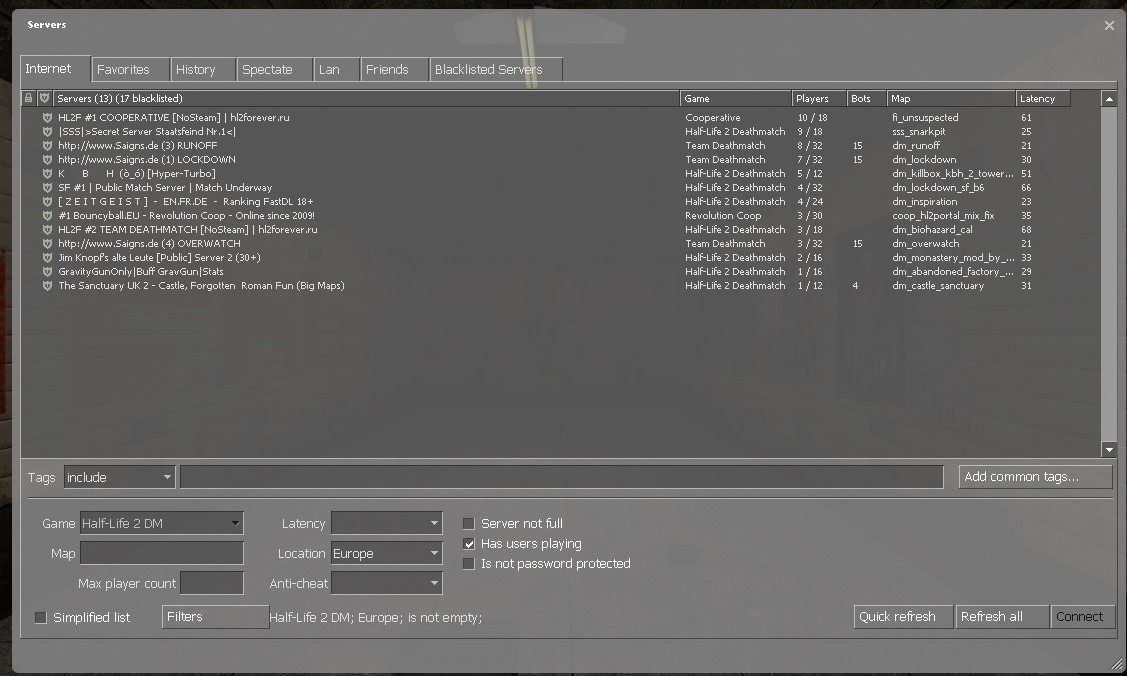Image resolution: width=1127 pixels, height=676 pixels.
Task: Select the GravityGunOnly Buff GravGun server name
Action: (141, 272)
